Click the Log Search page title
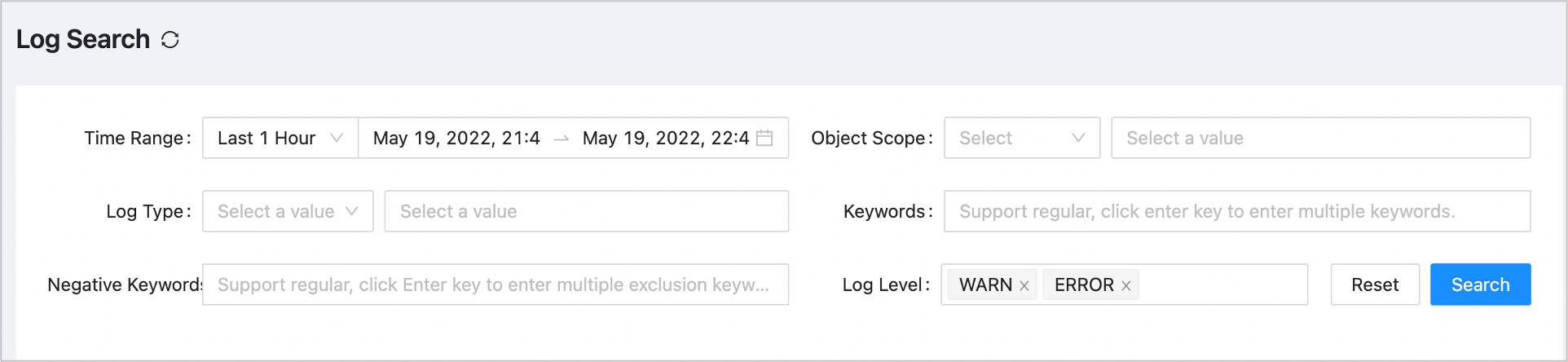This screenshot has width=1568, height=362. click(x=83, y=39)
